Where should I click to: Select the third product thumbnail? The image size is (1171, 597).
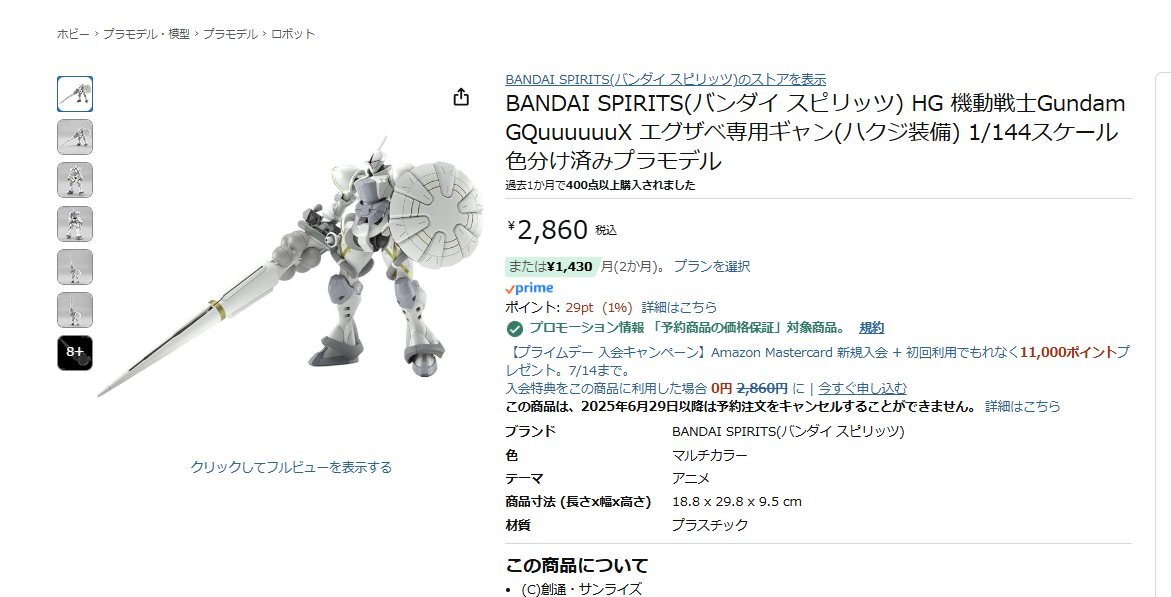[x=75, y=180]
